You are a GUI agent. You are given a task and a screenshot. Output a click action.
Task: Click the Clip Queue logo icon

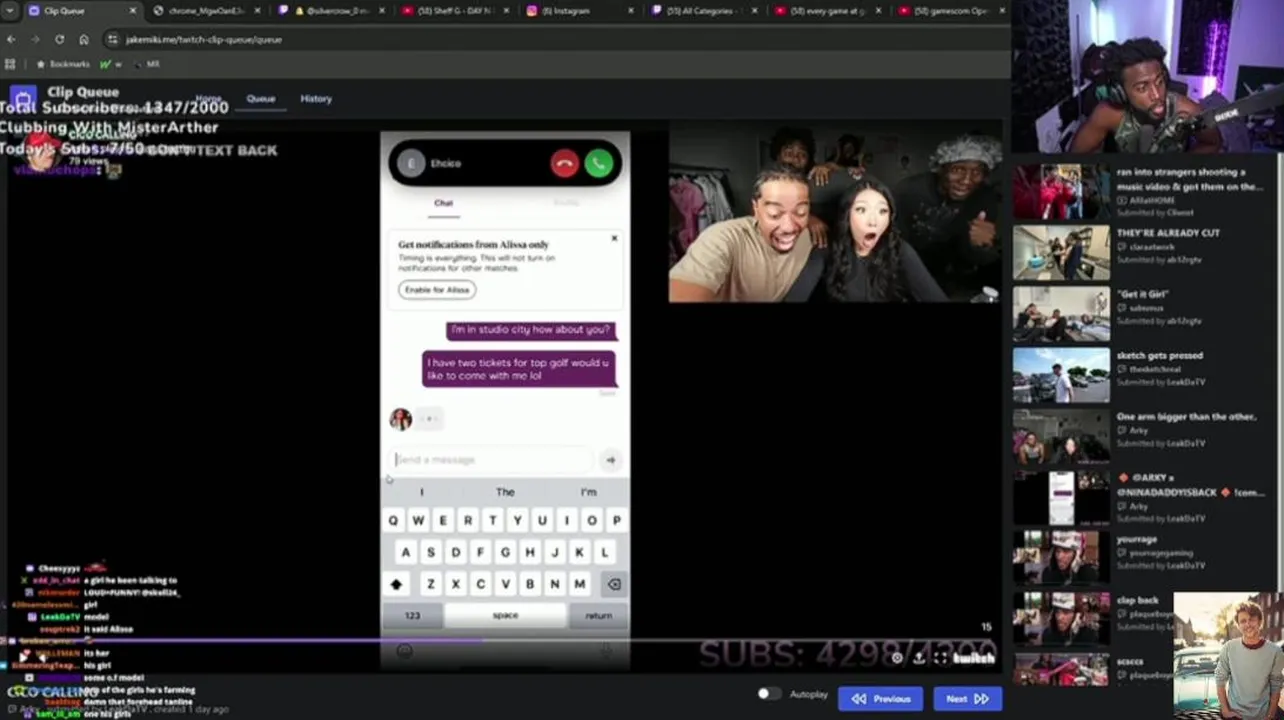[x=23, y=98]
